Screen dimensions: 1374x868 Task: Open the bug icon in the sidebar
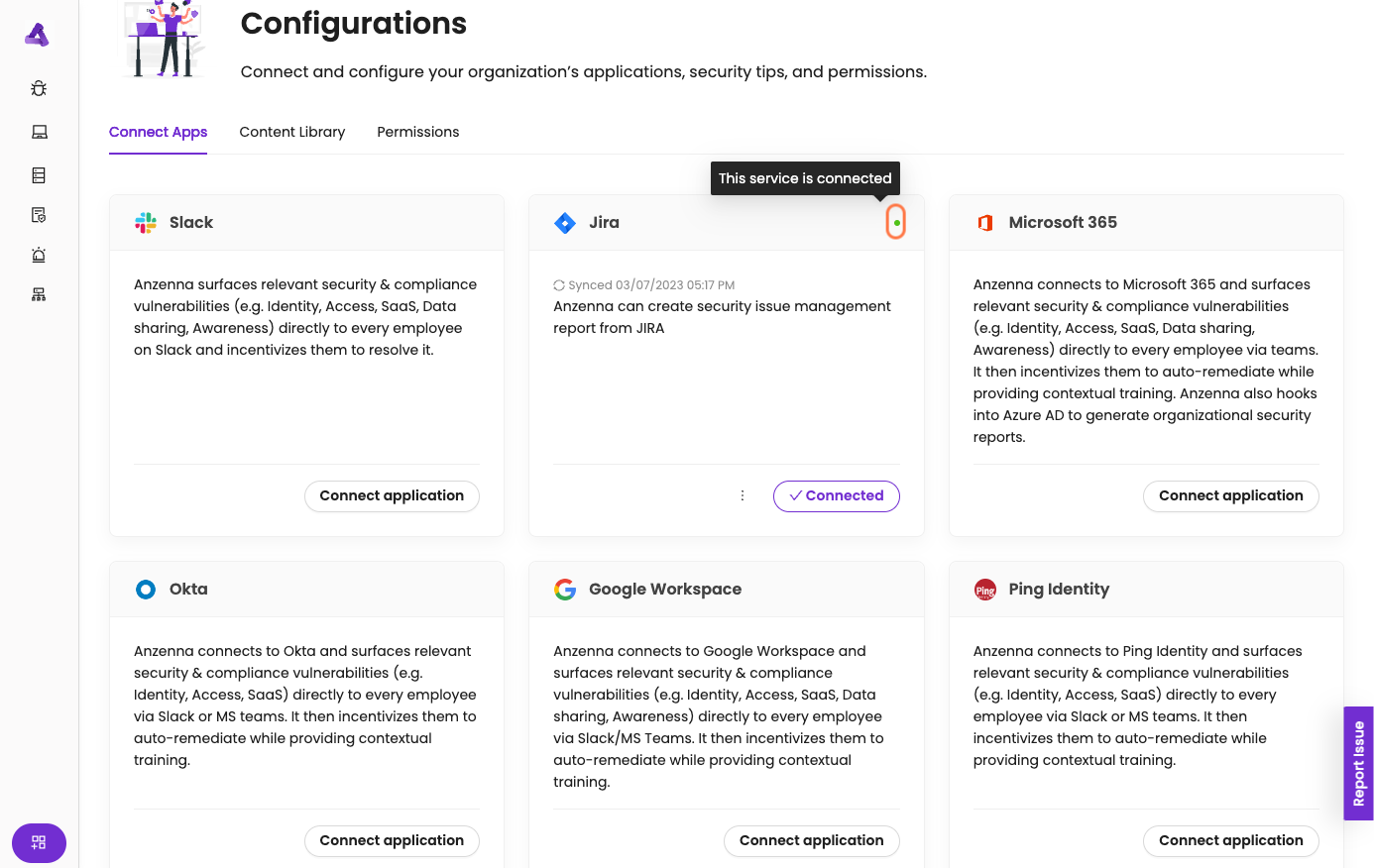(x=39, y=88)
